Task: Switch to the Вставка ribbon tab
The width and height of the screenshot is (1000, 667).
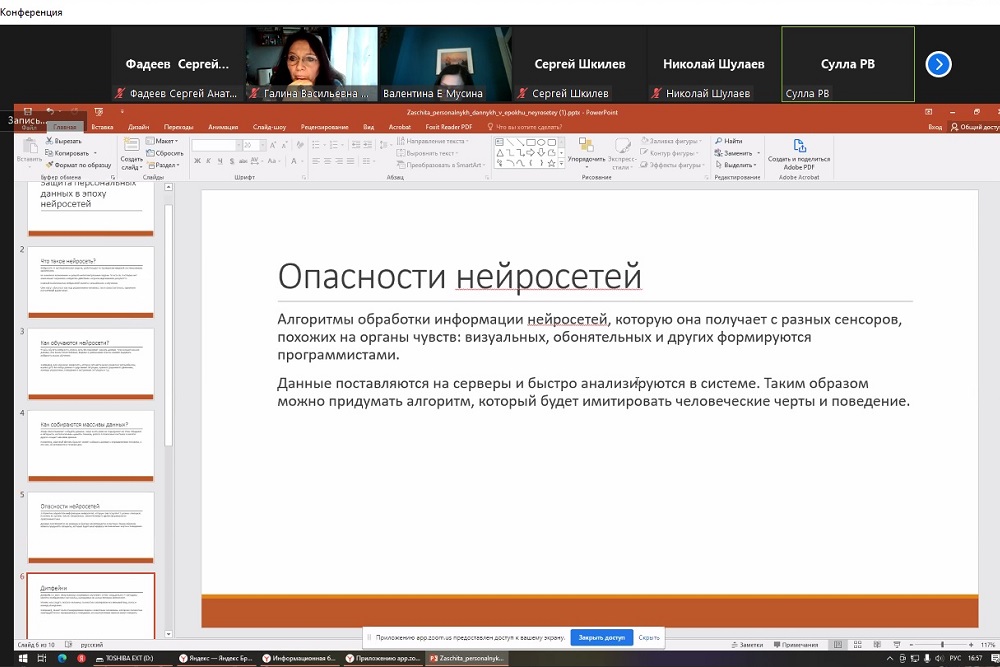Action: (x=102, y=127)
